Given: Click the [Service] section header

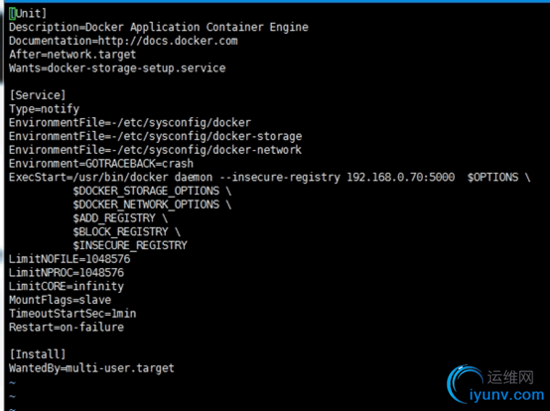Looking at the screenshot, I should 38,95.
